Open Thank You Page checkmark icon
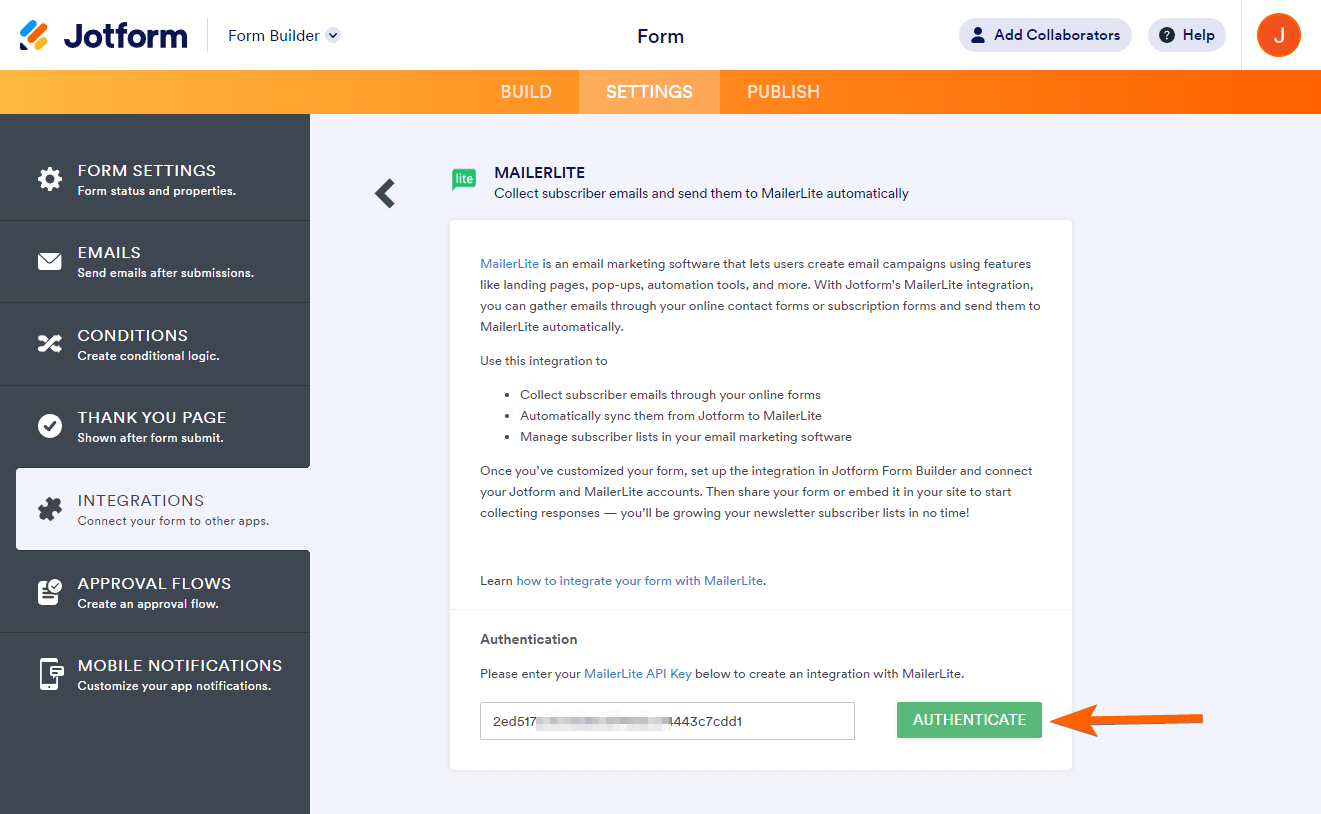Viewport: 1321px width, 814px height. (x=50, y=426)
